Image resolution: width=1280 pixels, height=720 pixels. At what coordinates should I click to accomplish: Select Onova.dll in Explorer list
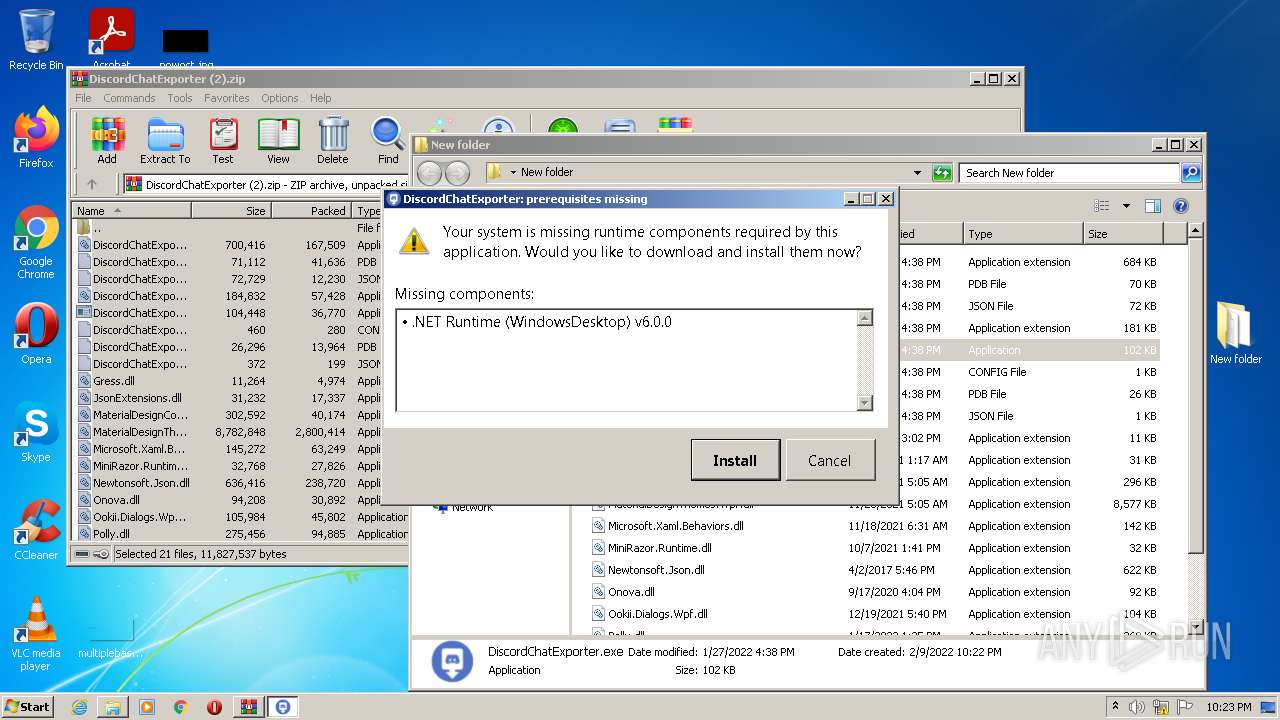(631, 592)
